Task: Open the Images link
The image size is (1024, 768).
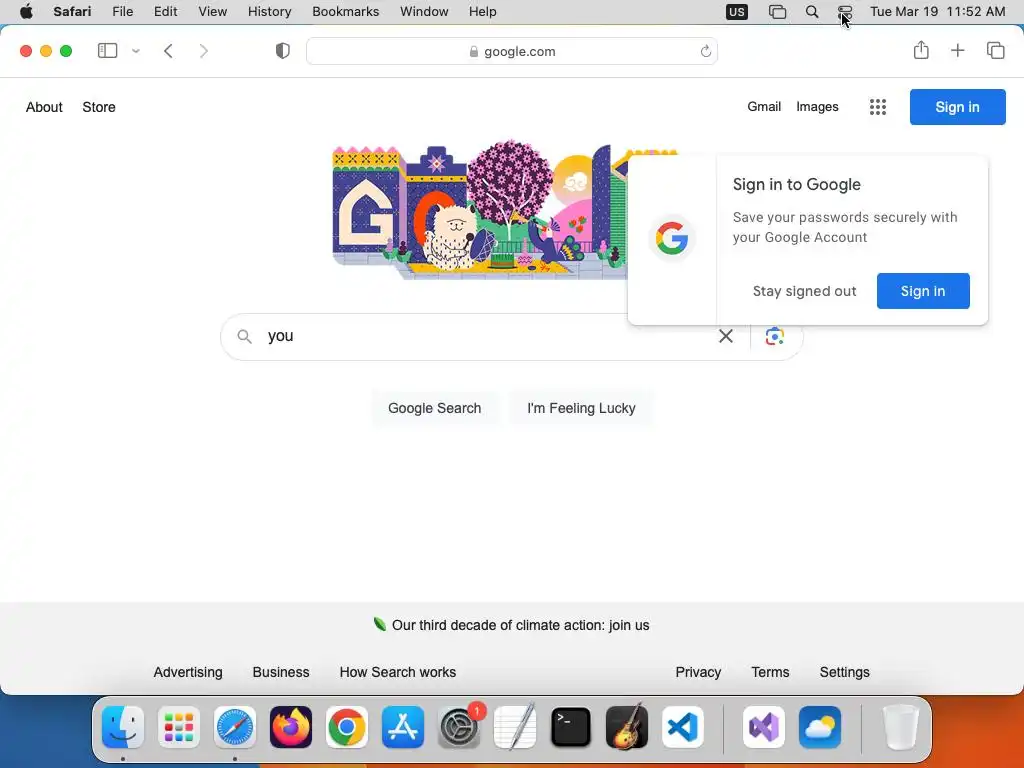Action: (817, 106)
